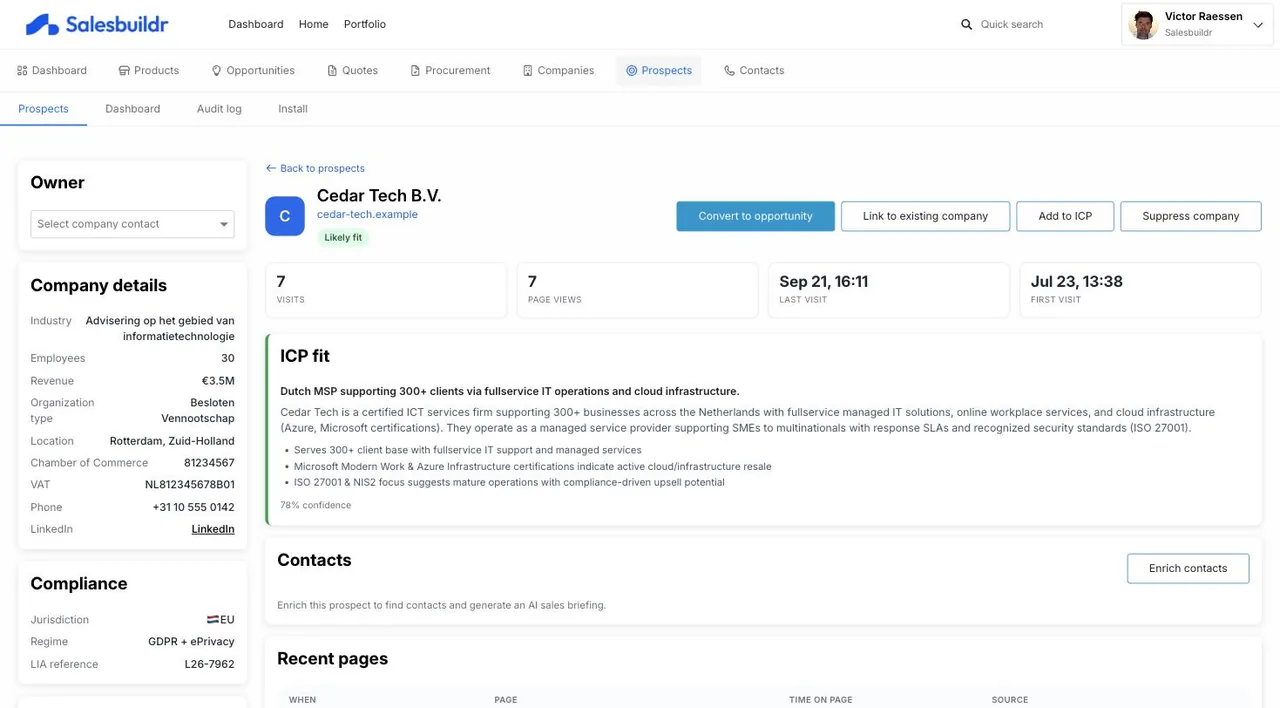The height and width of the screenshot is (708, 1280).
Task: Expand the Victor Raessen account menu chevron
Action: pos(1258,25)
